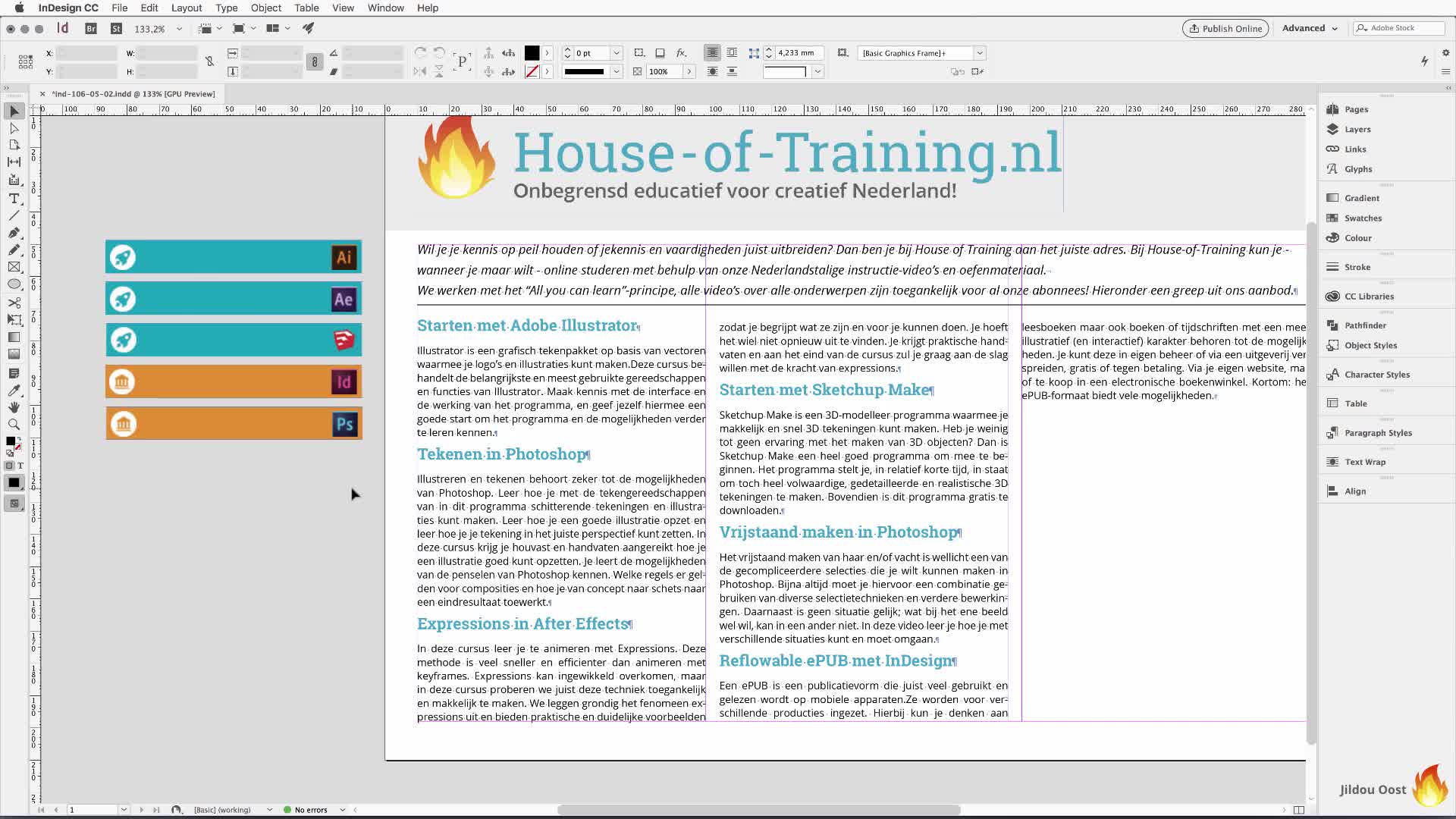Open the stroke weight dropdown (0 pt)
Viewport: 1456px width, 819px height.
[x=616, y=53]
